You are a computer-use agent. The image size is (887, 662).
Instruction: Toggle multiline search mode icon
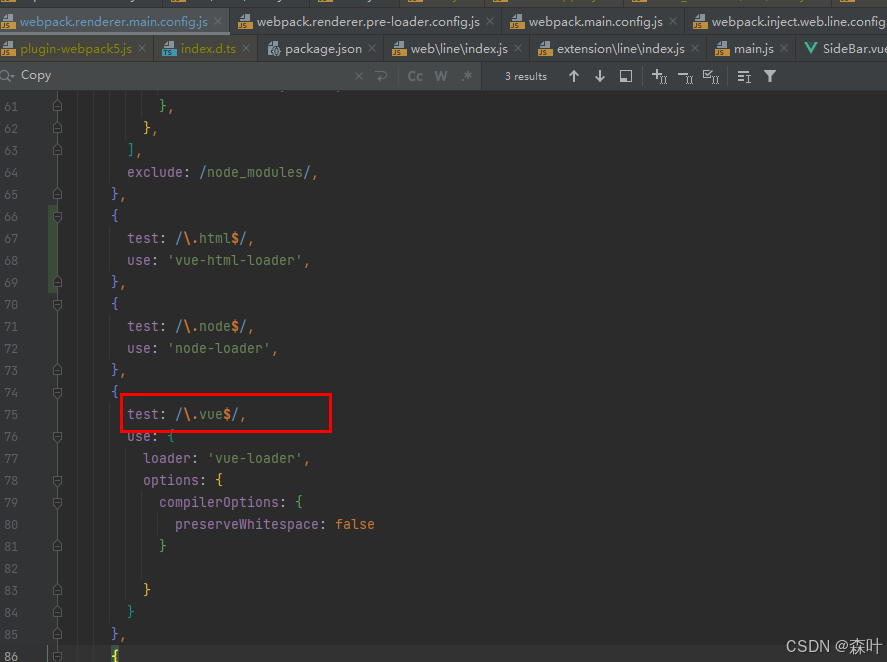coord(741,76)
